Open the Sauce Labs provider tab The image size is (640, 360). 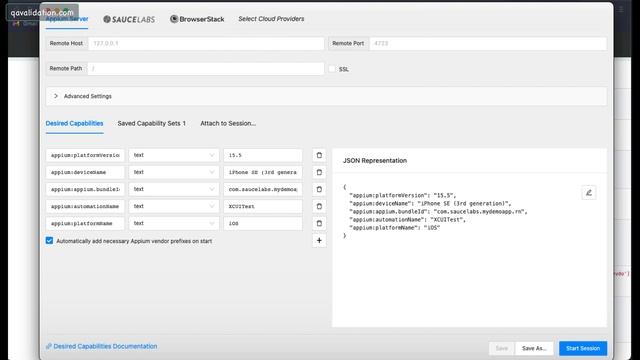[x=129, y=19]
